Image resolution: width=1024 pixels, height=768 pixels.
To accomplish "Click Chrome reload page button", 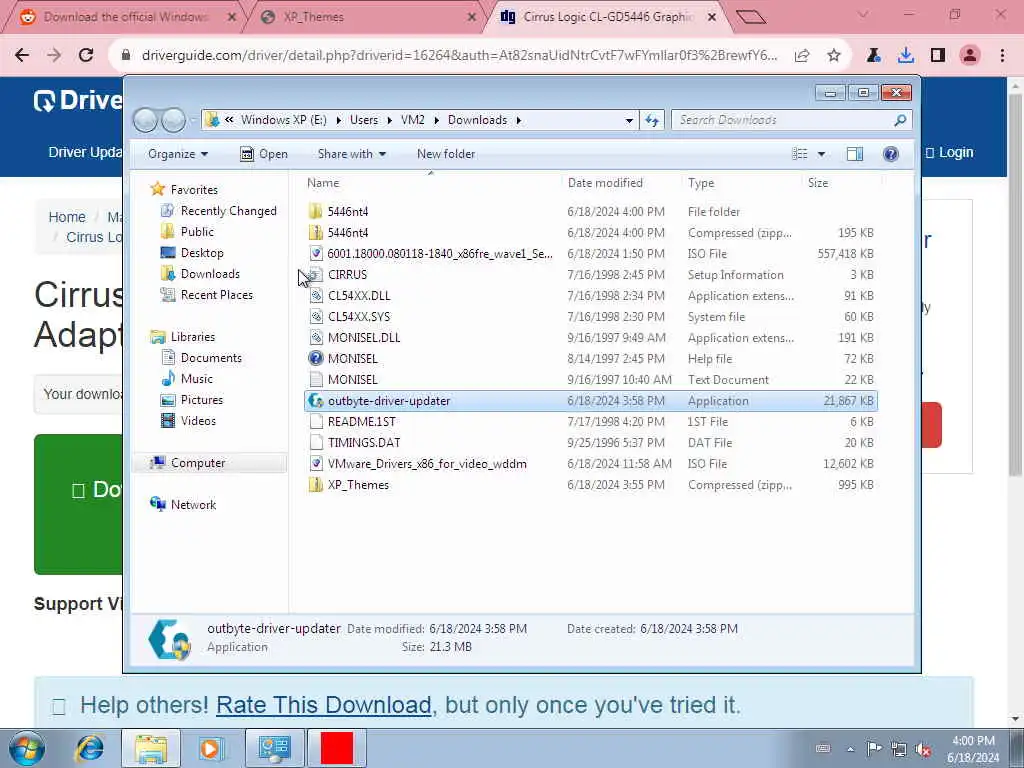I will 86,56.
